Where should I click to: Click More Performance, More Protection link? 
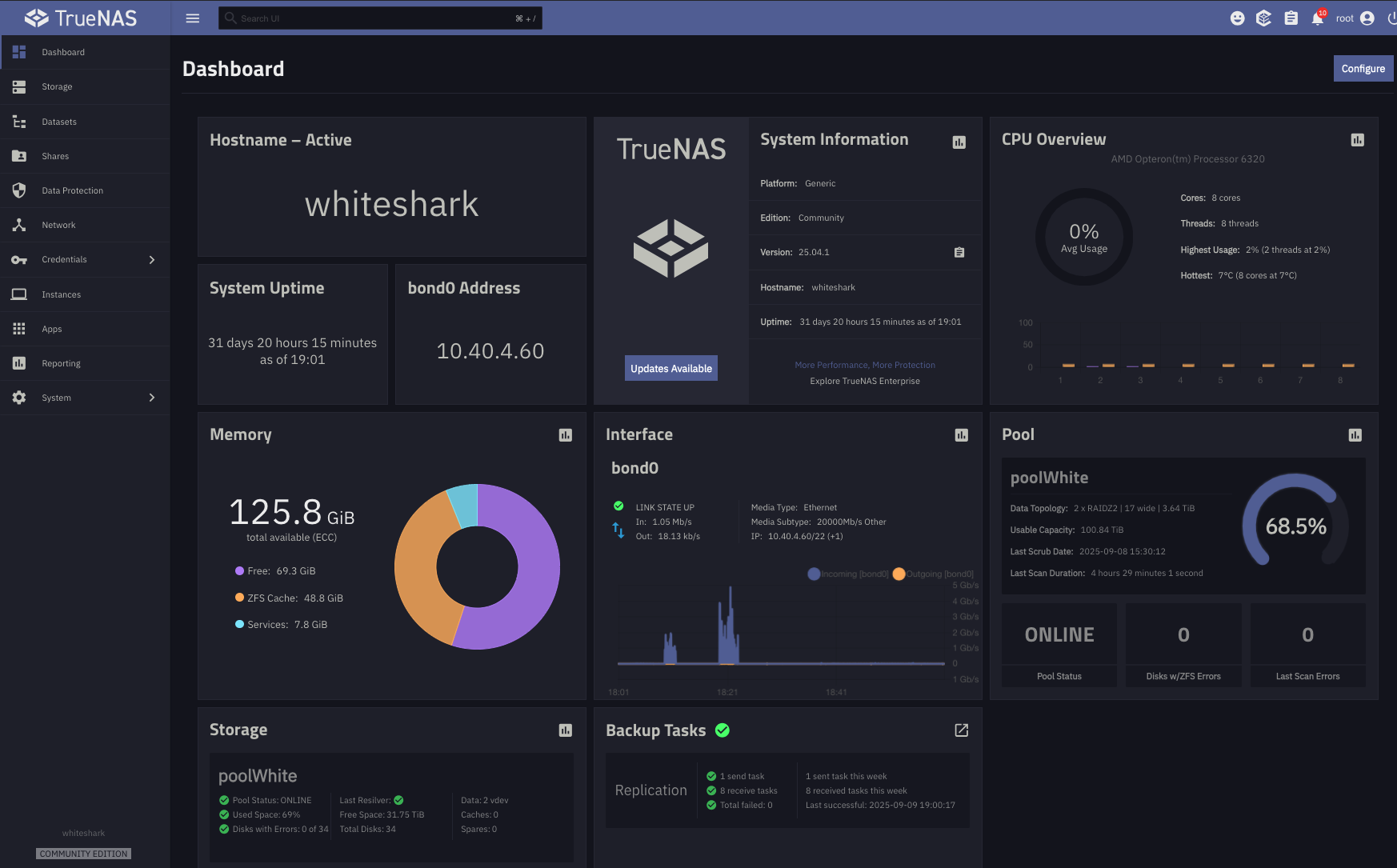click(865, 365)
